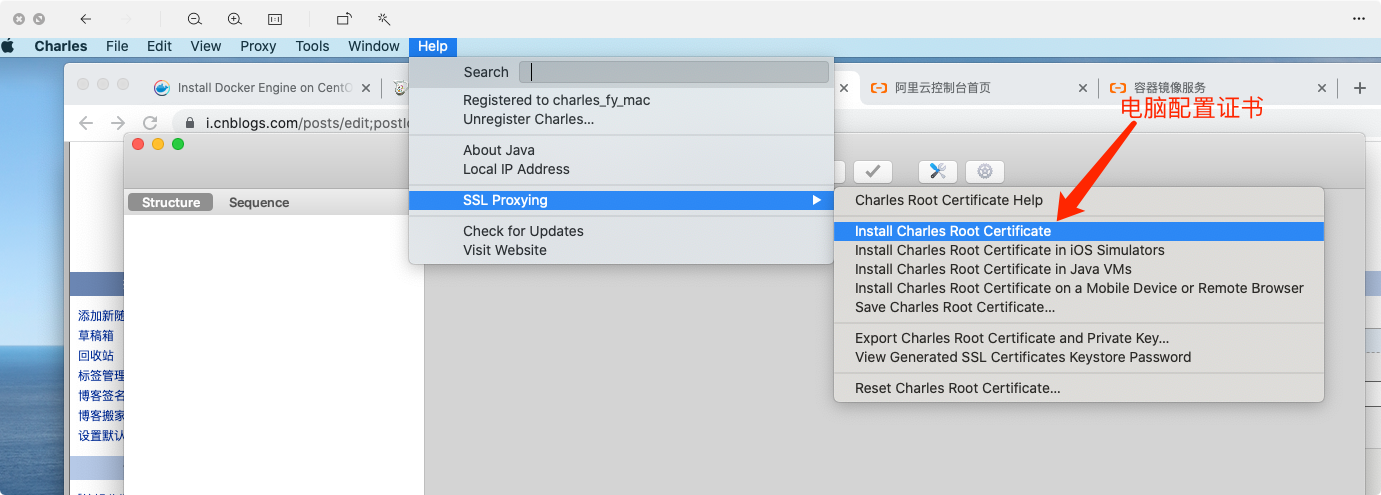Open the File menu
The height and width of the screenshot is (495, 1381).
(x=117, y=46)
